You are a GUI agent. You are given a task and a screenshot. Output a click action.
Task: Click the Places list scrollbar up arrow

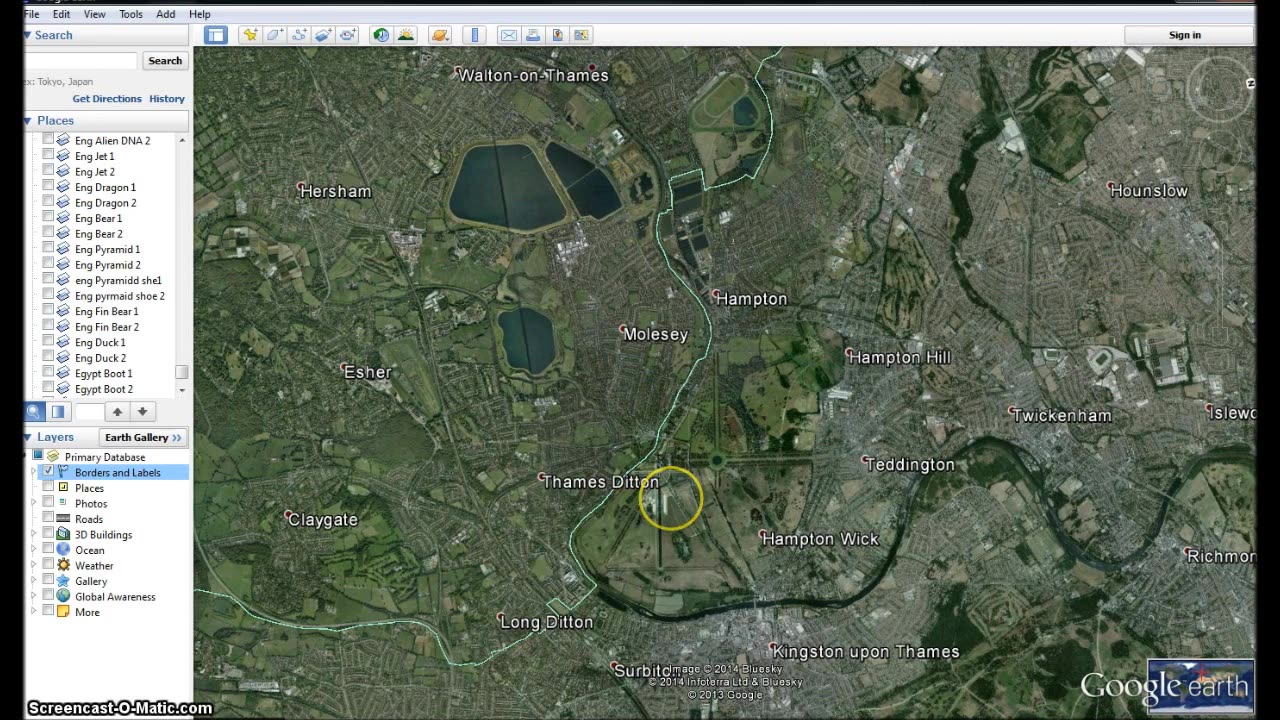point(181,140)
